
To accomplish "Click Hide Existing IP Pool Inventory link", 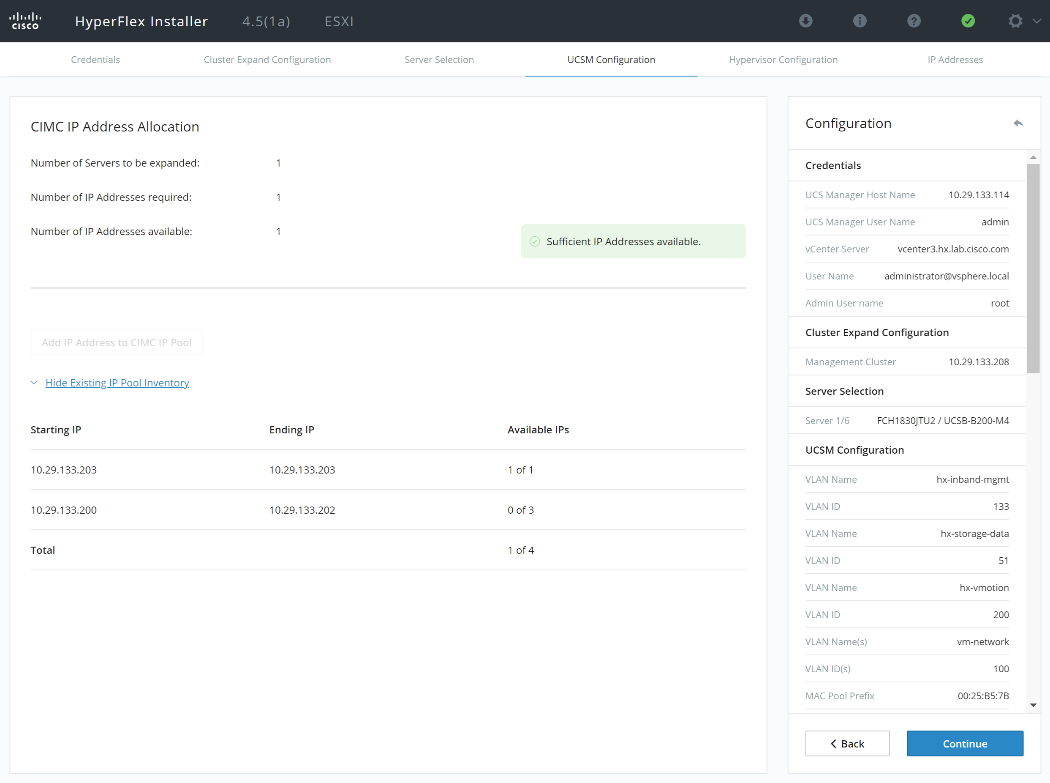I will click(x=117, y=382).
